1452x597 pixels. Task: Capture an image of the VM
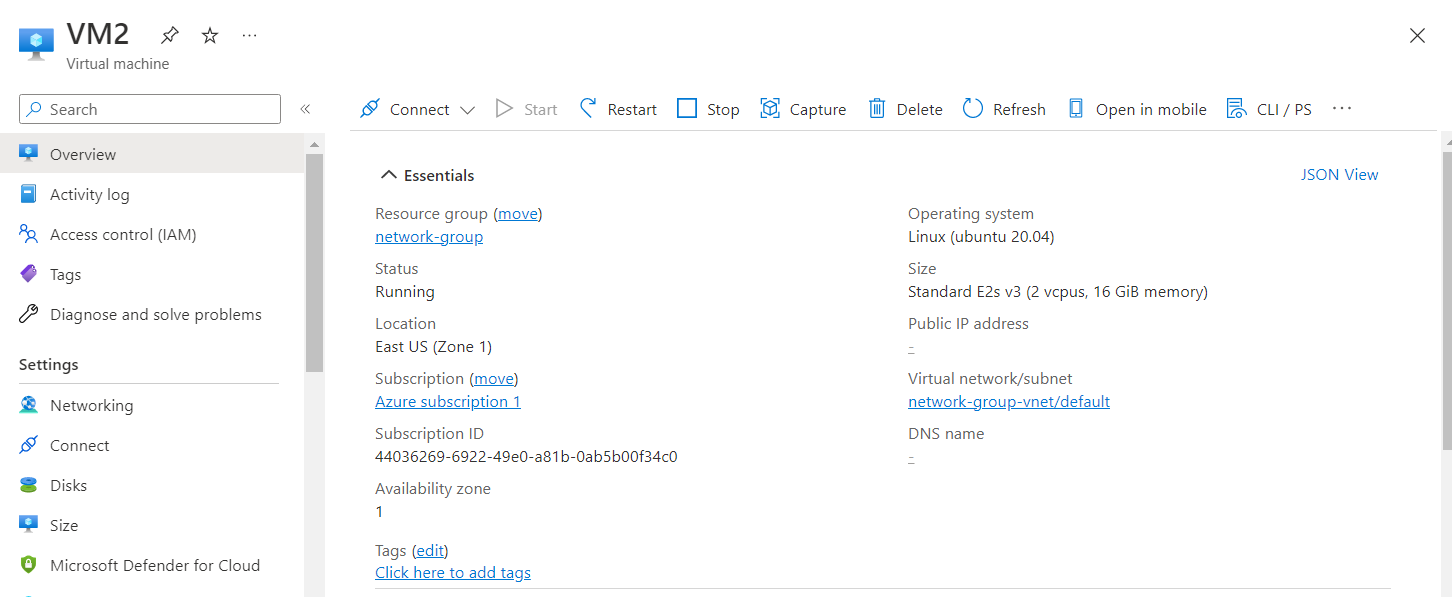point(803,109)
